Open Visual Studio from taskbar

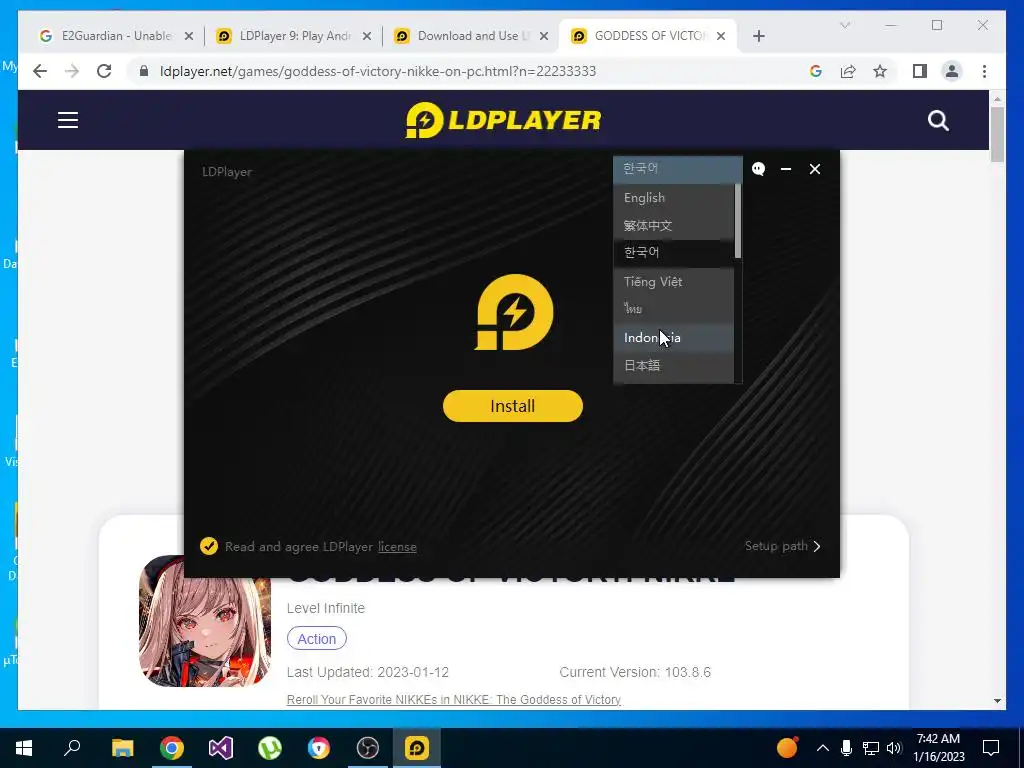(221, 748)
